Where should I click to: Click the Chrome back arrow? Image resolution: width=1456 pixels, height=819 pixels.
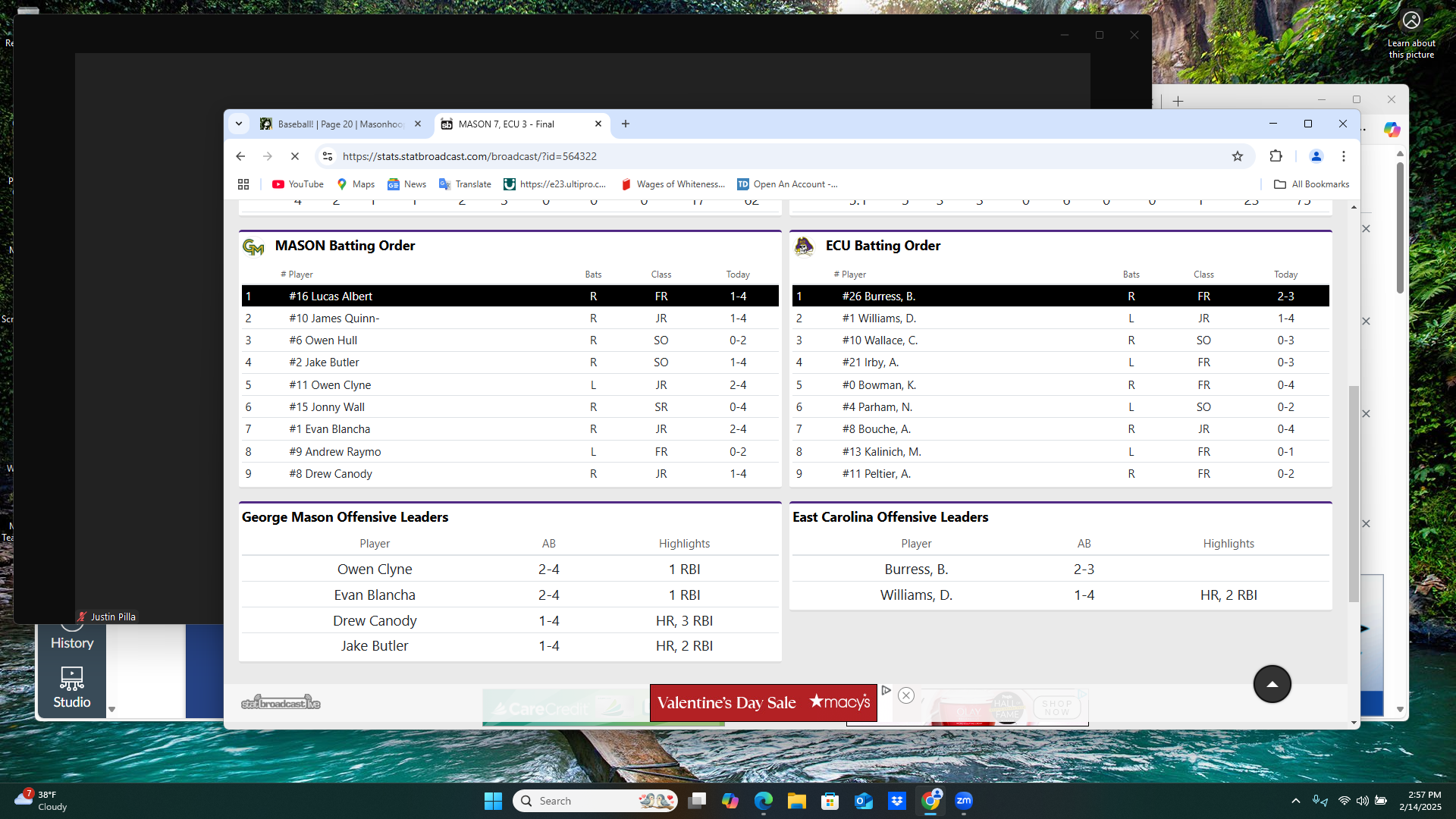pyautogui.click(x=240, y=156)
